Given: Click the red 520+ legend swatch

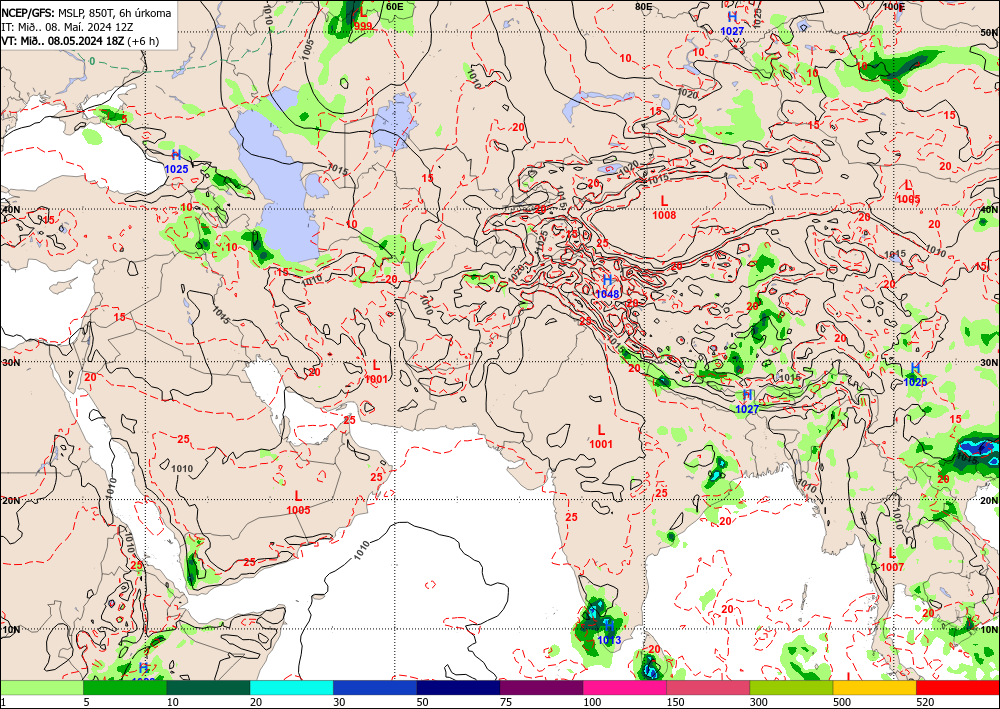Looking at the screenshot, I should tap(958, 688).
